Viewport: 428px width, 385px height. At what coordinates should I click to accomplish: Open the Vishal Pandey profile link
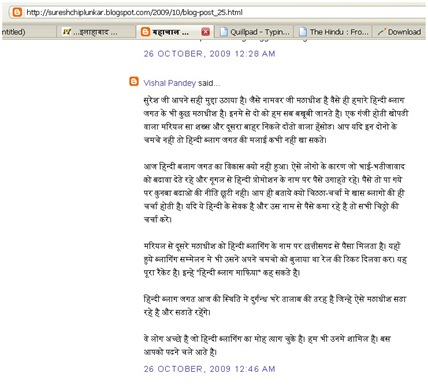[169, 83]
